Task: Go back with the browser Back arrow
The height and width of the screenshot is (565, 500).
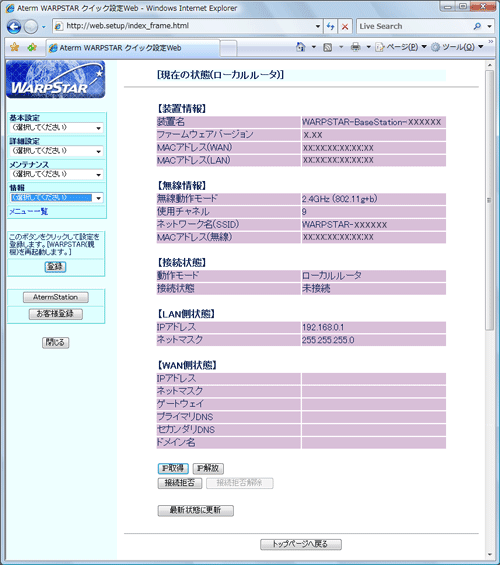Action: pyautogui.click(x=14, y=26)
